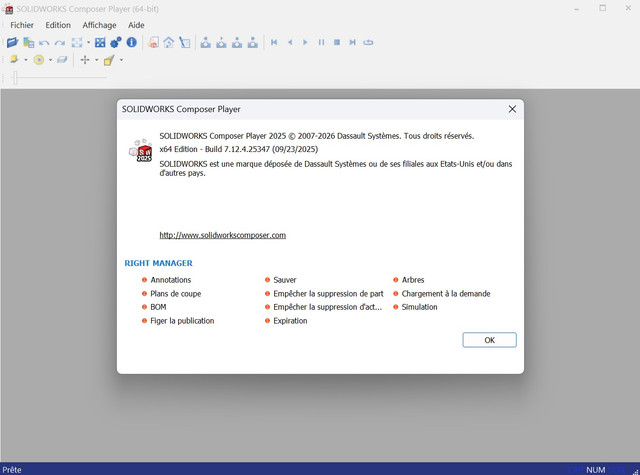This screenshot has width=640, height=475.
Task: Jump to animation end with forward icon
Action: 353,42
